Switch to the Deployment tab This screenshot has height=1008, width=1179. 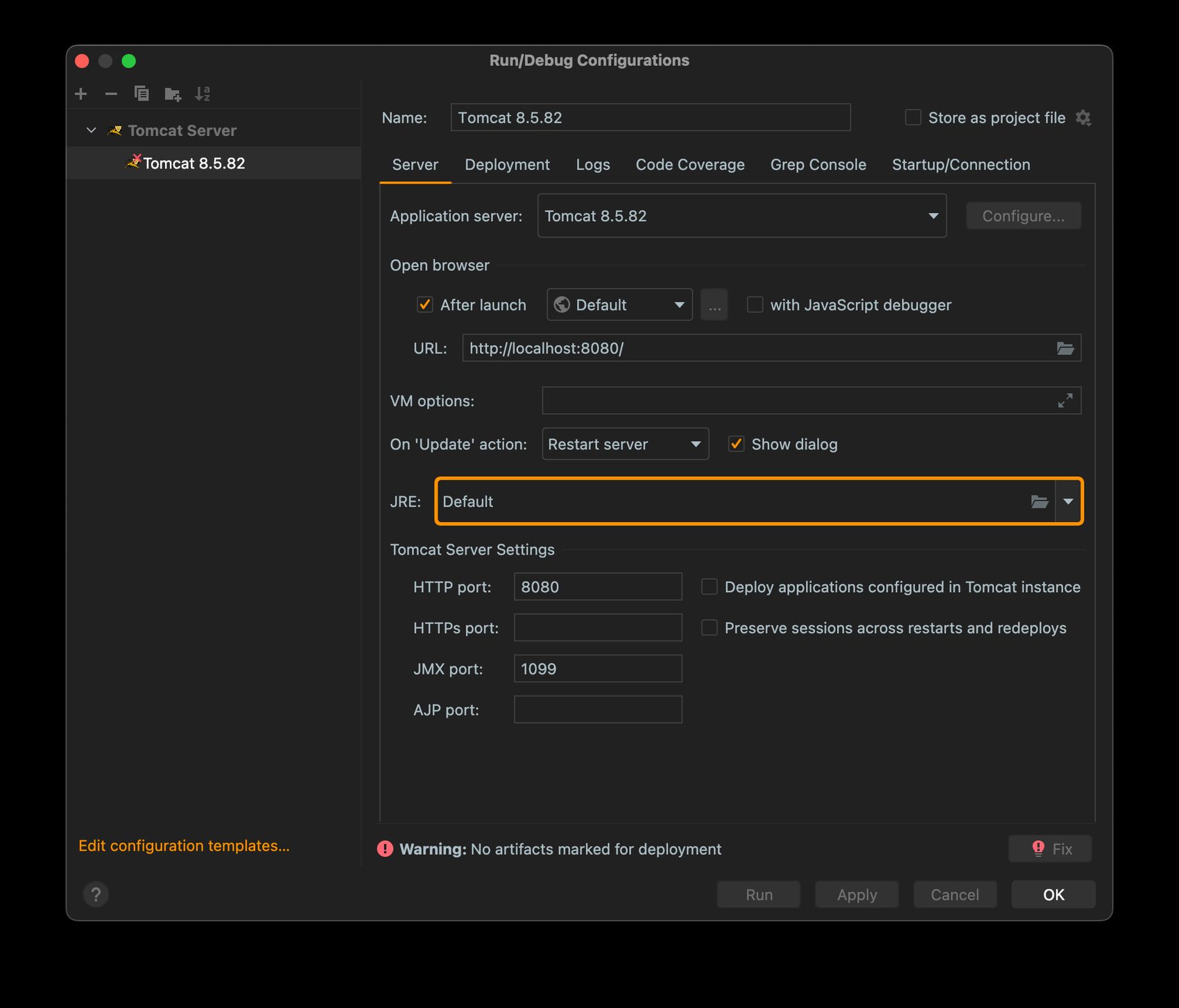tap(507, 165)
